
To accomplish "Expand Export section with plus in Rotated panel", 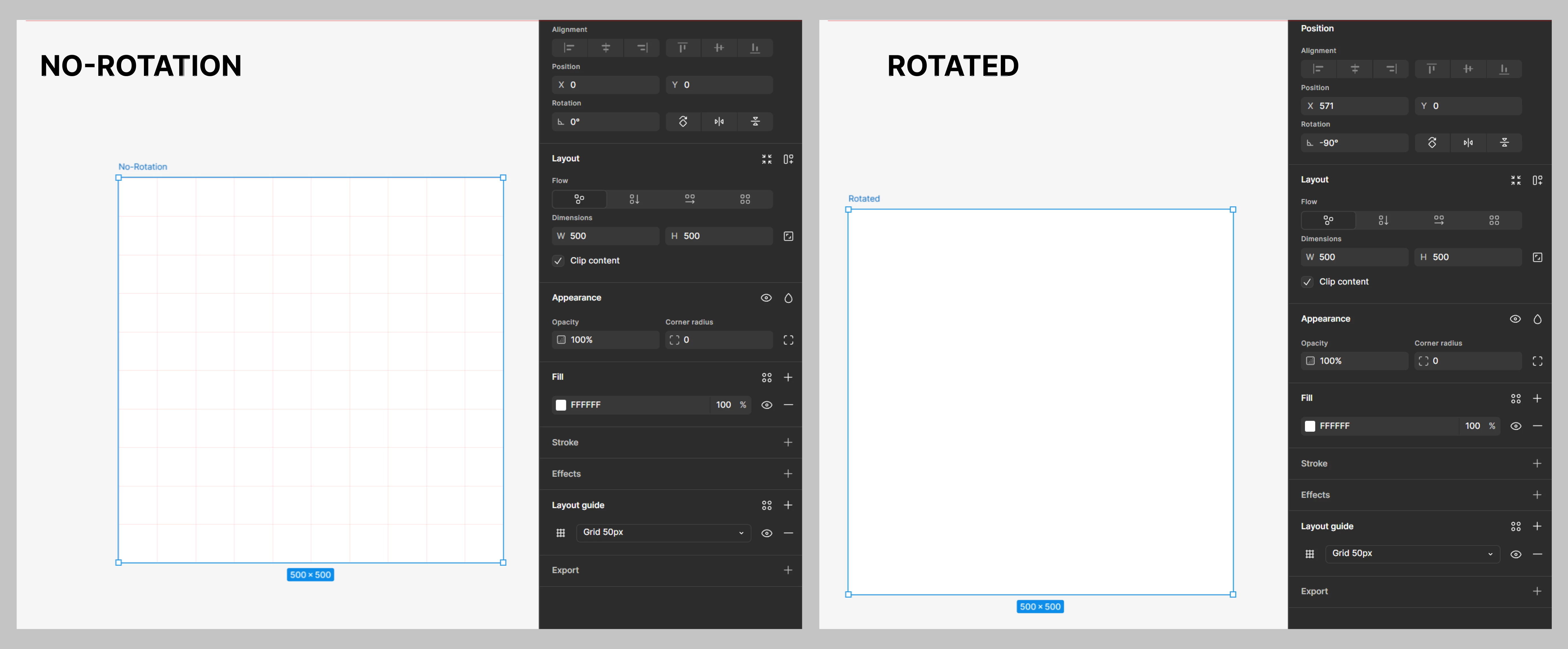I will 1537,591.
